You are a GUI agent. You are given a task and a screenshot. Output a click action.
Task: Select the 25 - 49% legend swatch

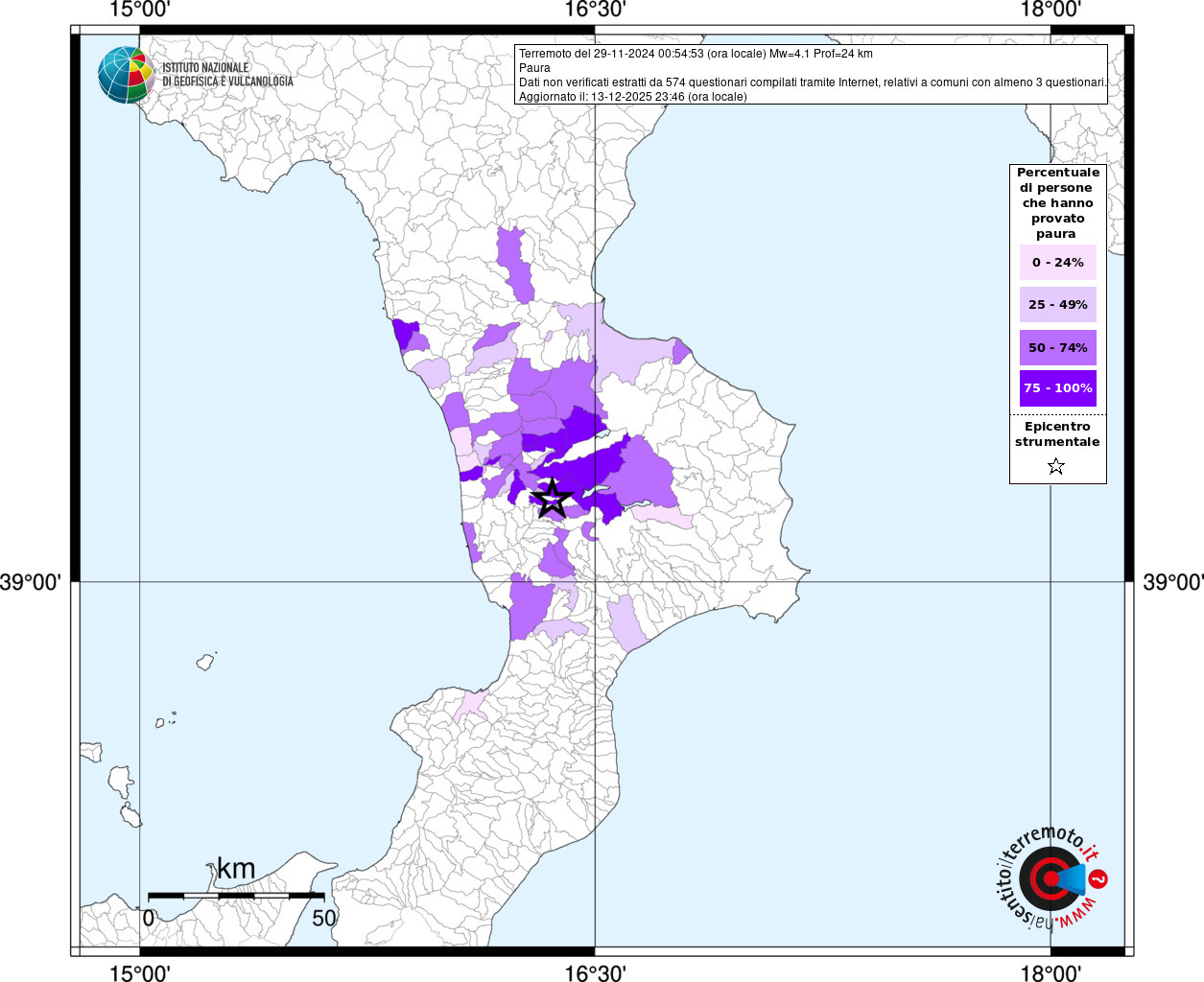(x=1057, y=305)
